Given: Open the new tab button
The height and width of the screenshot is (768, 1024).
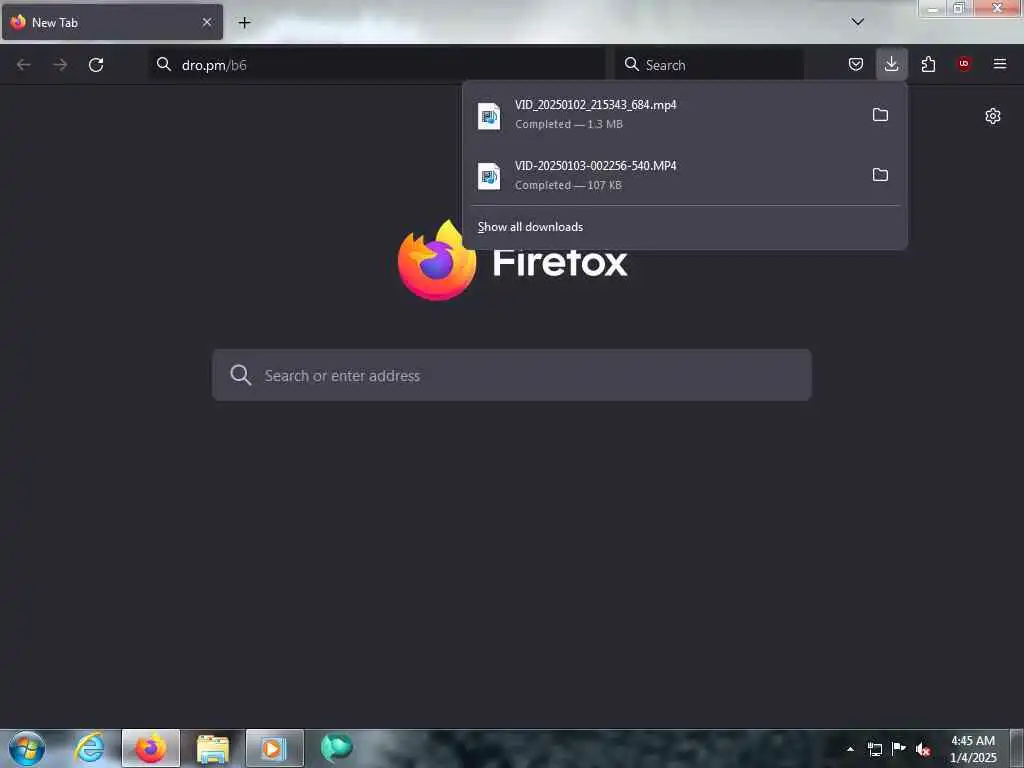Looking at the screenshot, I should click(244, 23).
